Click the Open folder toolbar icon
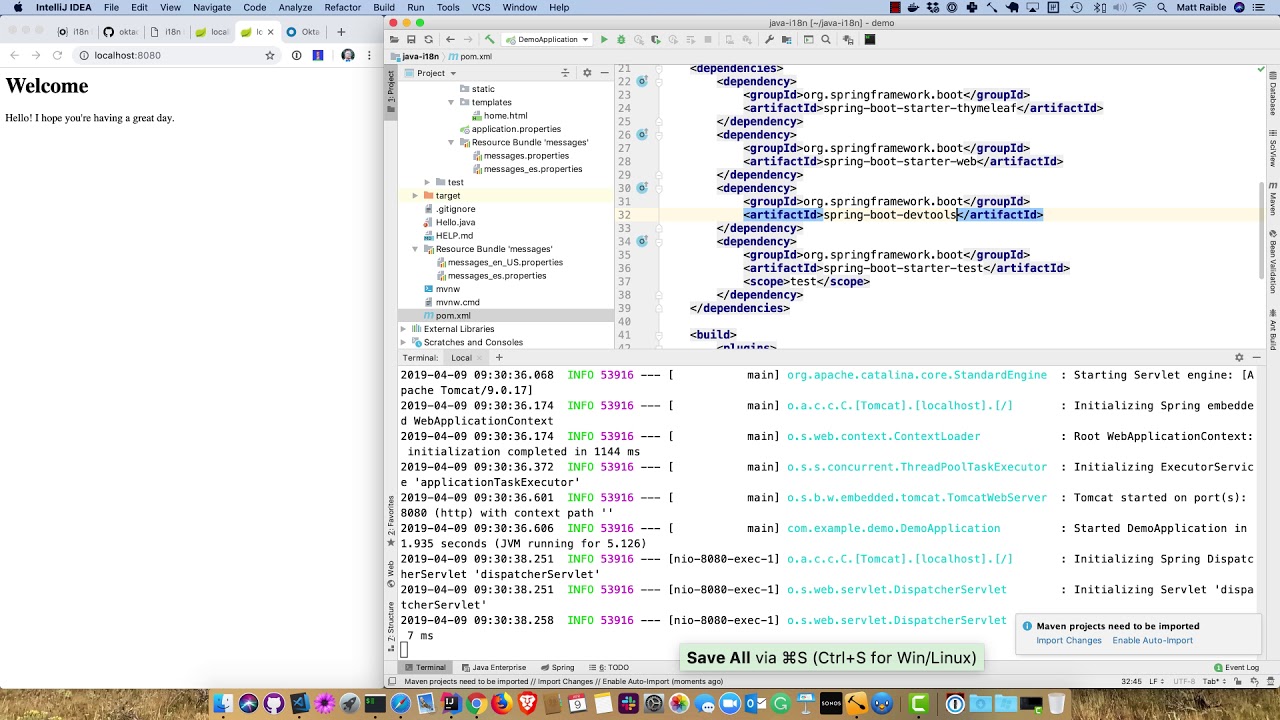 396,40
